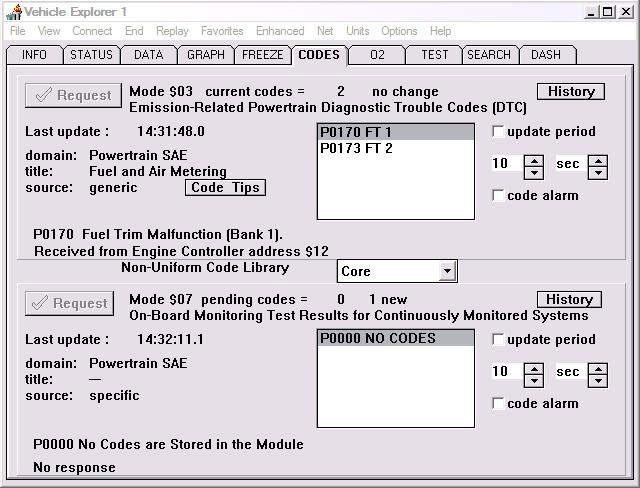Select code P0173 FT 2 in list

pos(356,148)
